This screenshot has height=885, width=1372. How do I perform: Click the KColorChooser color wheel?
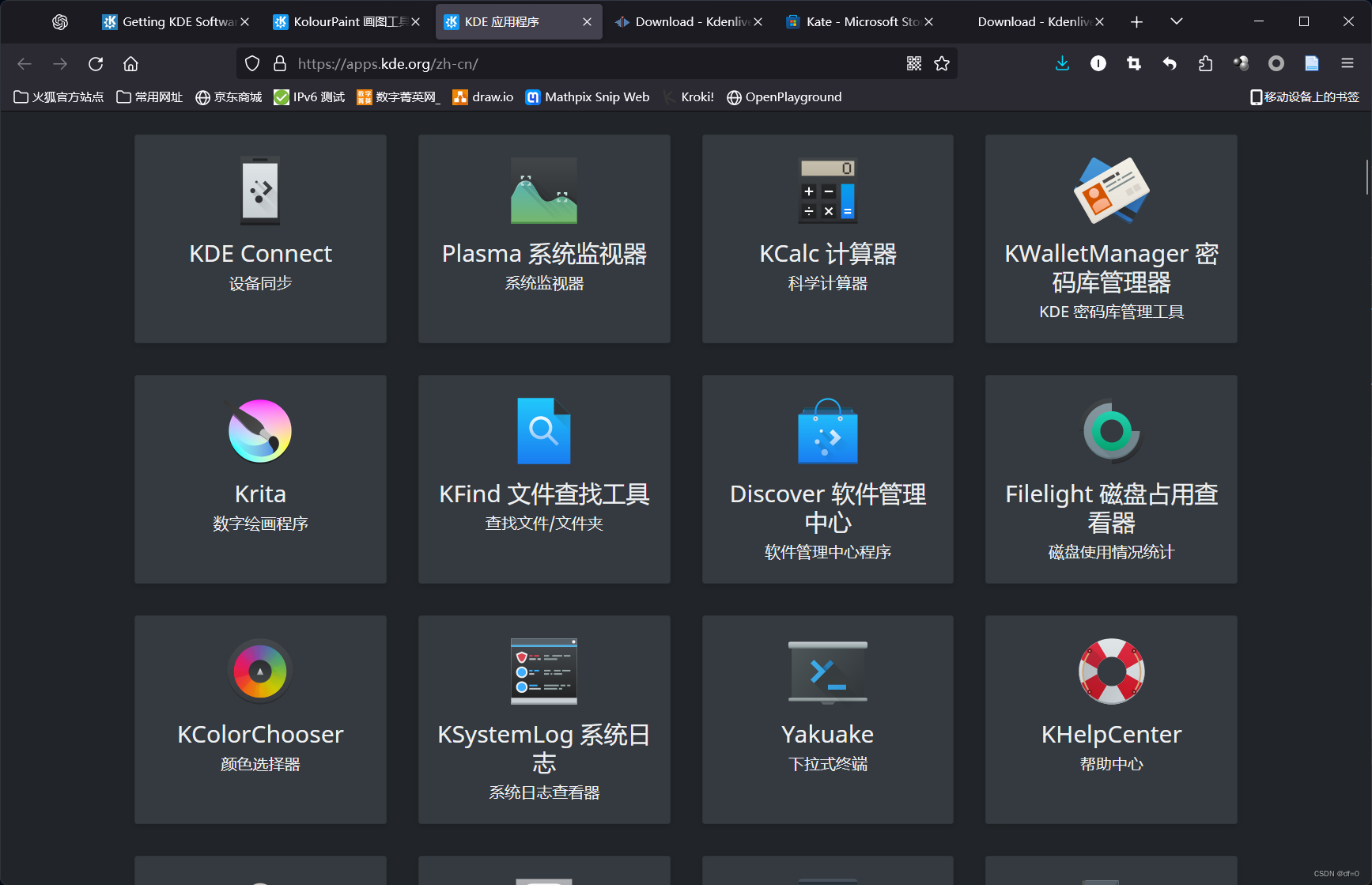[x=259, y=671]
